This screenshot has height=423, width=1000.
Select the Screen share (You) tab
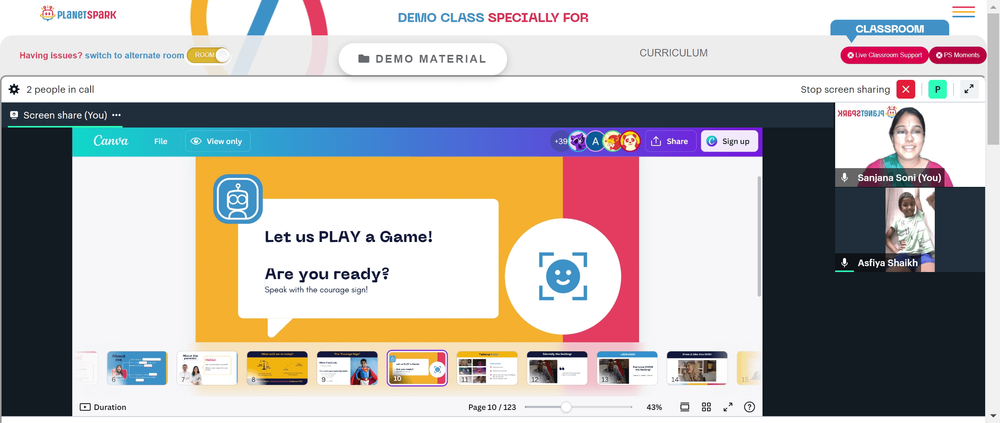click(65, 115)
